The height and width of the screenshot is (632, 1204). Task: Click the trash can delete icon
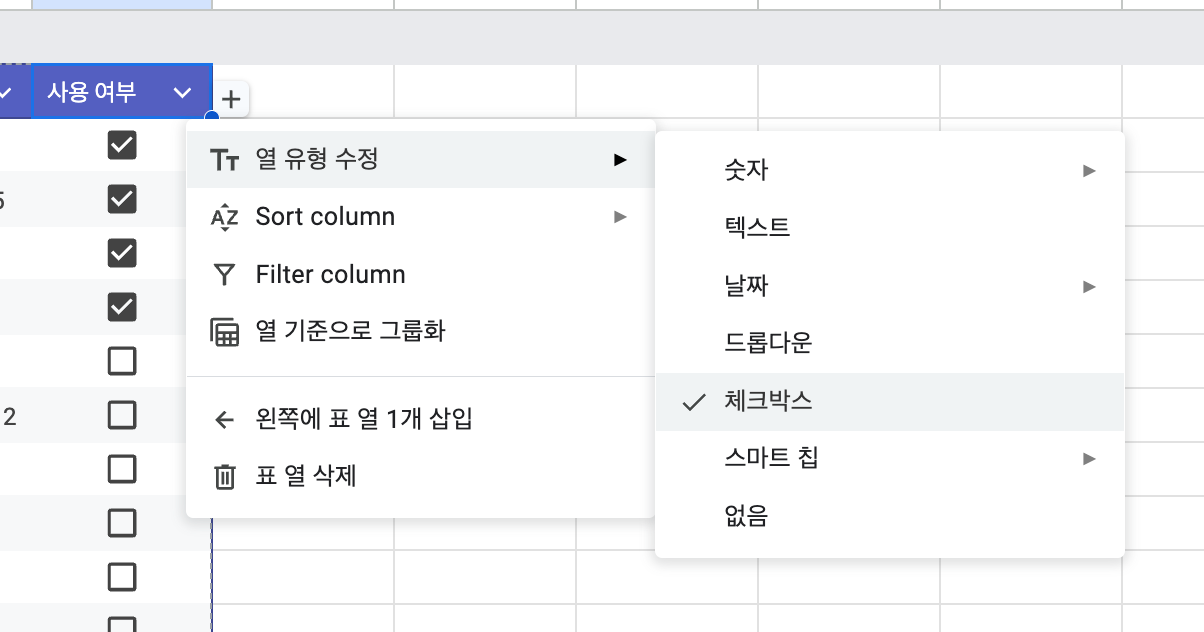tap(225, 477)
